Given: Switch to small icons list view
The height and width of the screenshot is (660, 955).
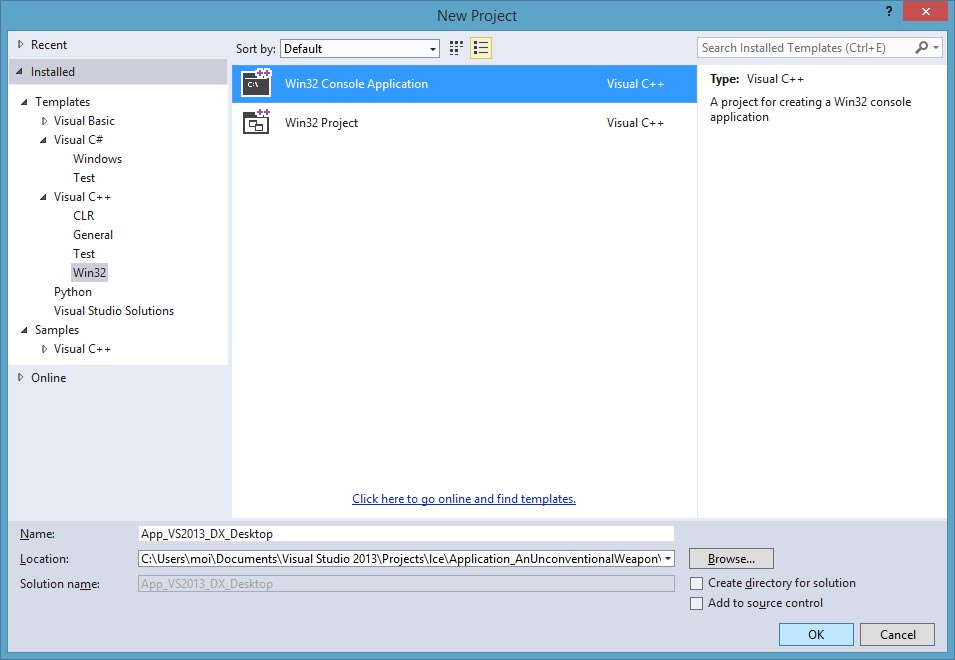Looking at the screenshot, I should click(481, 48).
